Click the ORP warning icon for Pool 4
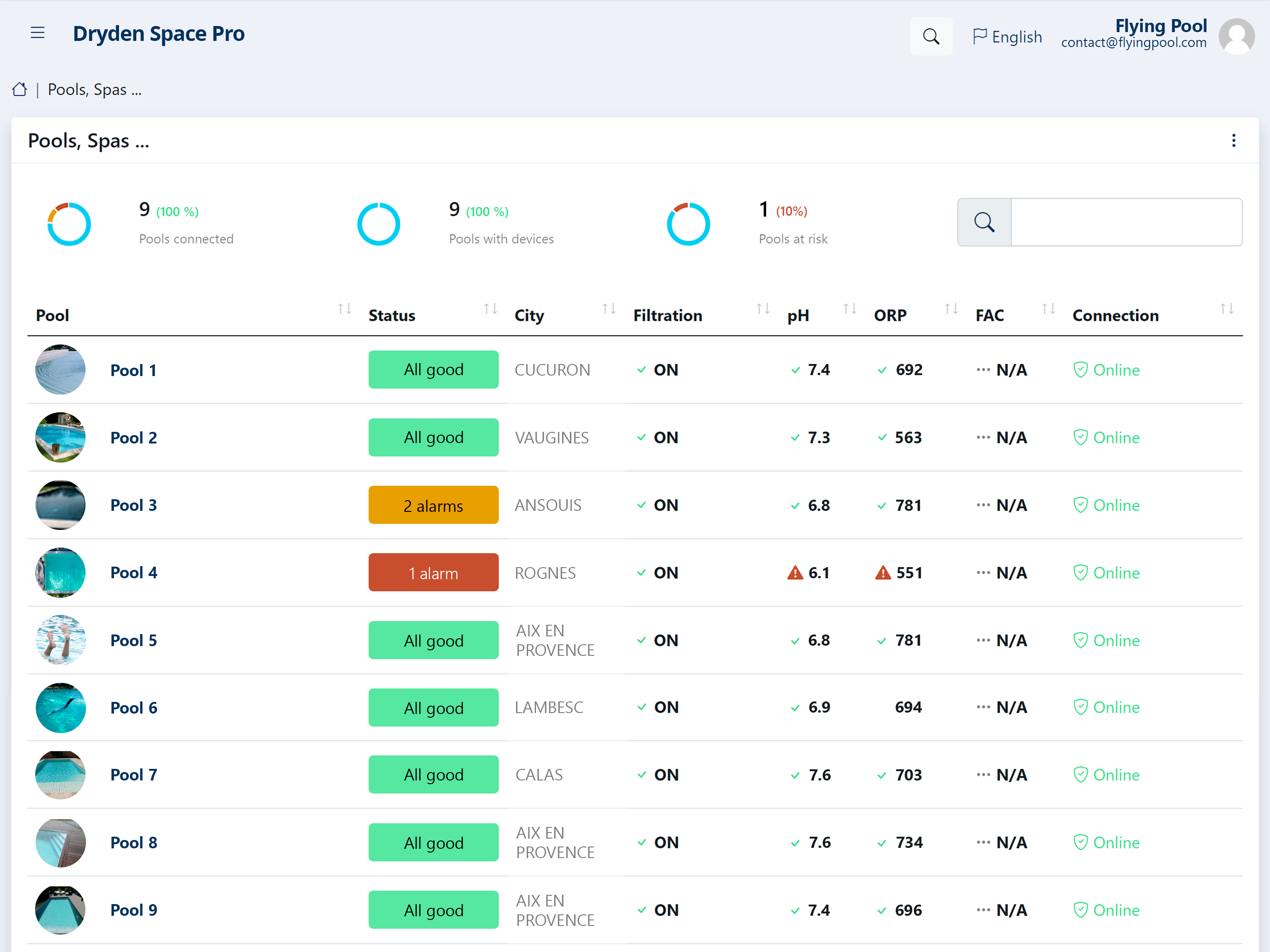Image resolution: width=1270 pixels, height=952 pixels. click(882, 573)
